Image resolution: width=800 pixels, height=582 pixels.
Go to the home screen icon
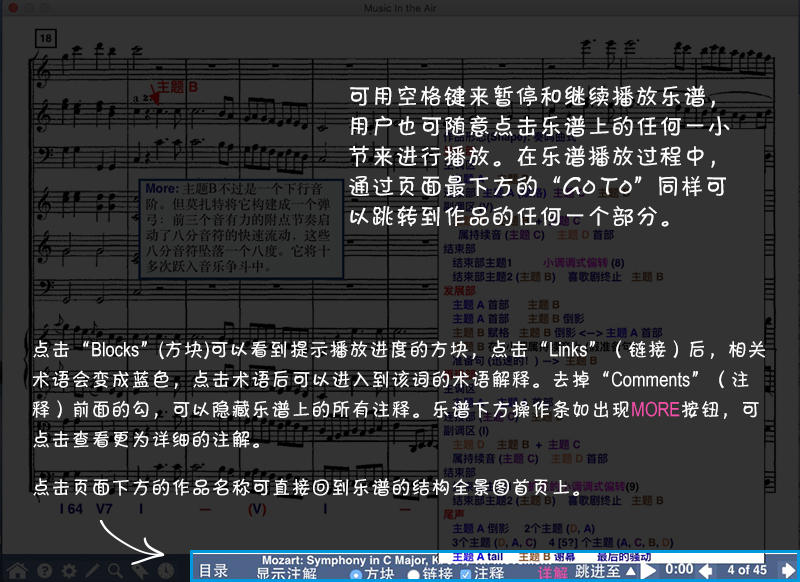click(17, 570)
